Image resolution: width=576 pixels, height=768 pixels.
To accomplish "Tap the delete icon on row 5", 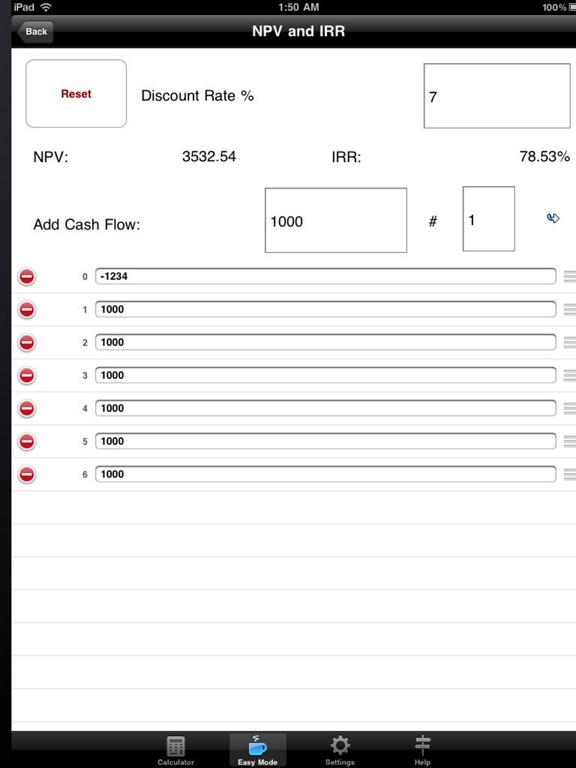I will pos(27,441).
